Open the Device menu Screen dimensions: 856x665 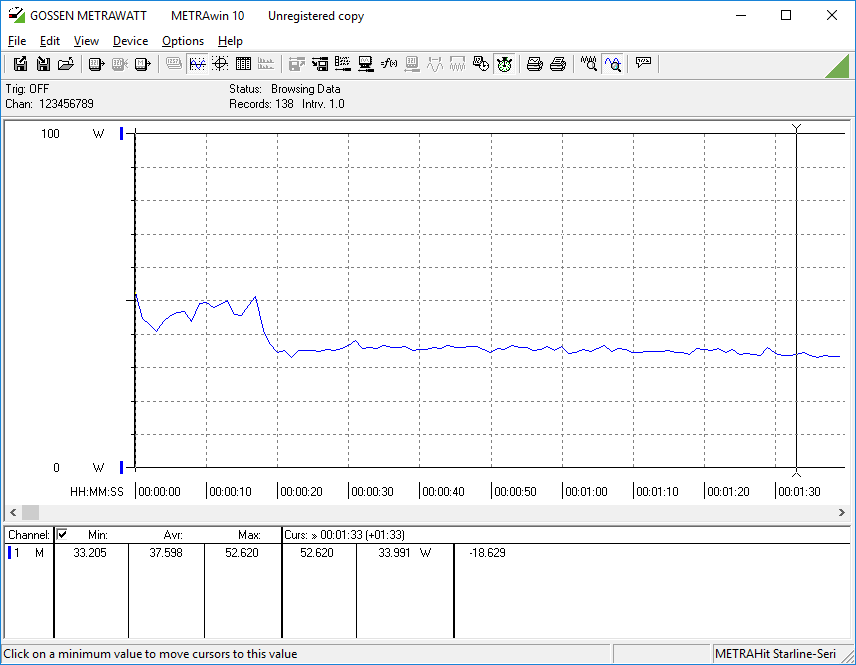[x=130, y=41]
